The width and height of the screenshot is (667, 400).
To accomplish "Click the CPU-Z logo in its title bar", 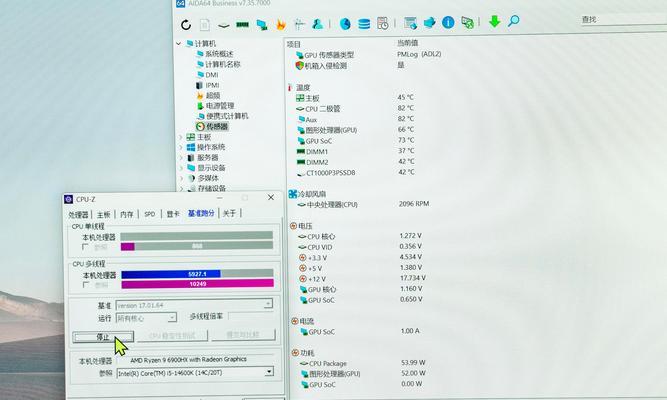I will pos(68,199).
